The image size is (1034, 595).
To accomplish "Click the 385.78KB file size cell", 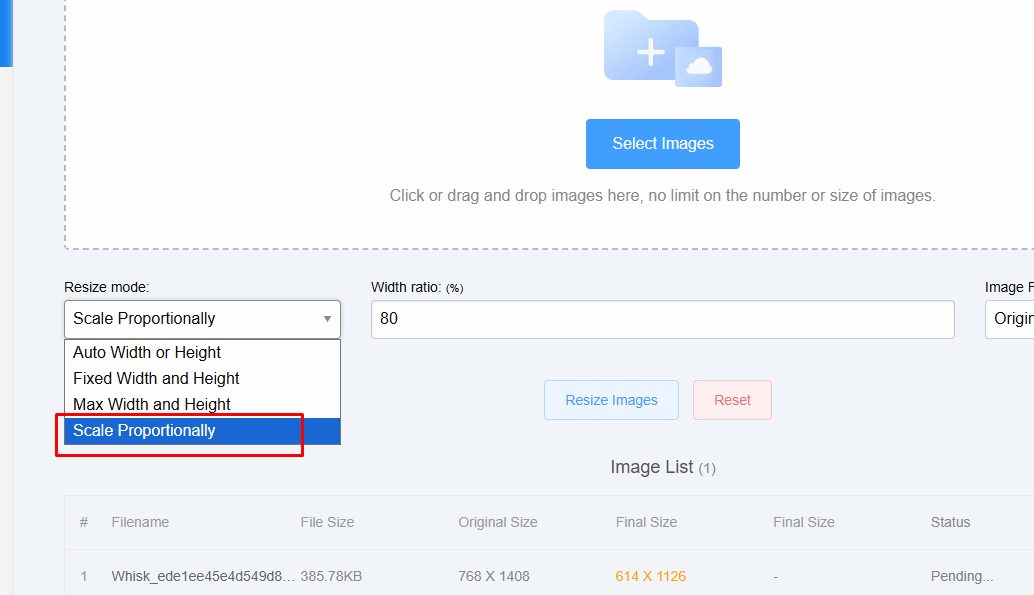I will click(x=331, y=577).
